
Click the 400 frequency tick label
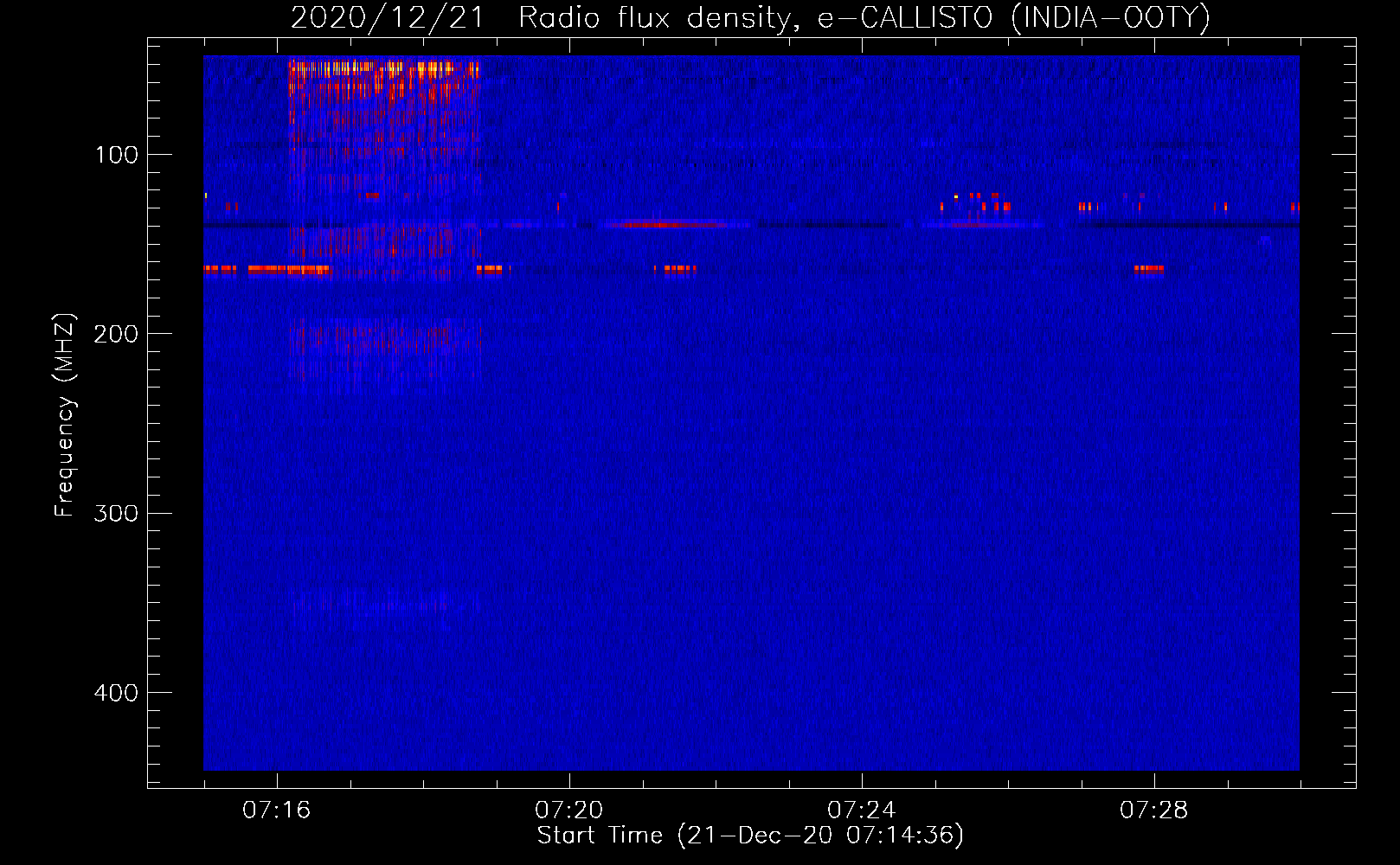click(x=116, y=693)
